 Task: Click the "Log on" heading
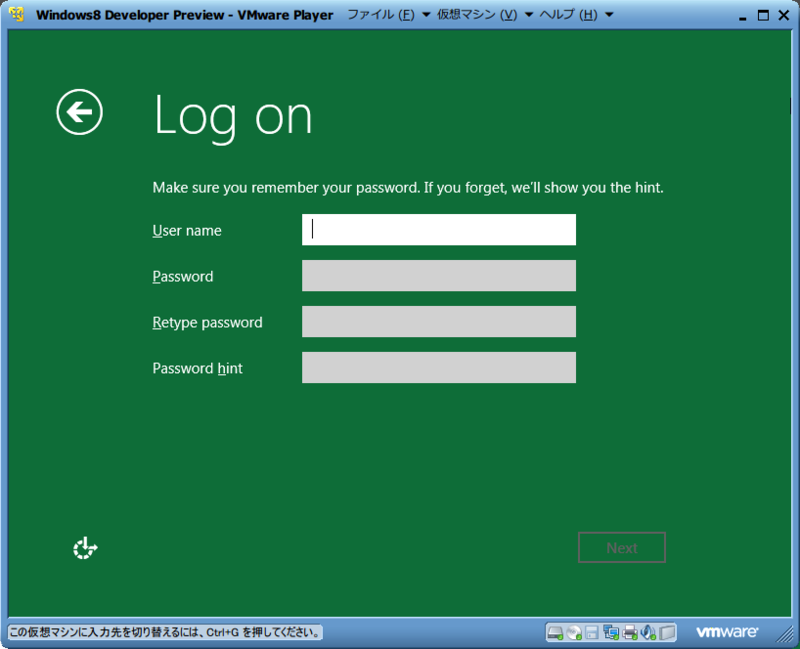click(233, 117)
